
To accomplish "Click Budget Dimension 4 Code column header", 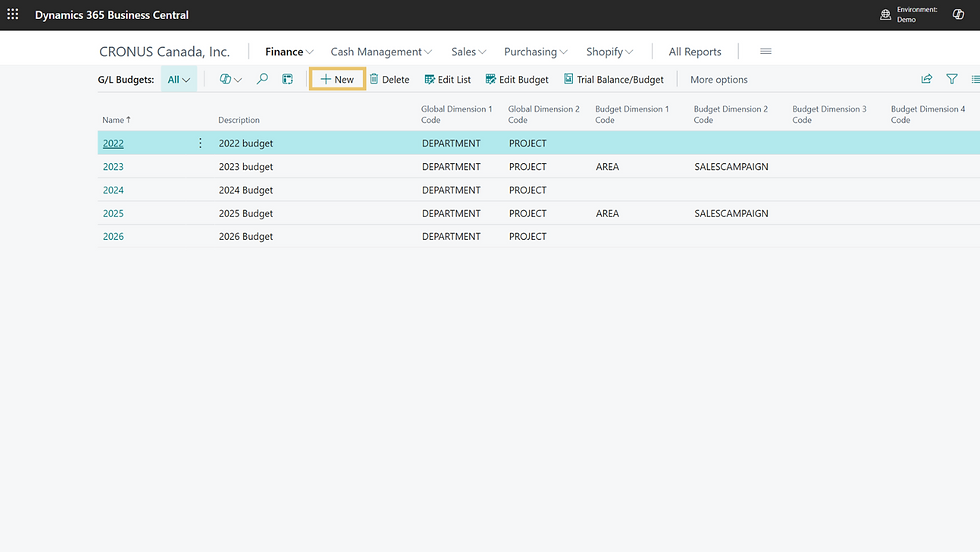I will [928, 114].
